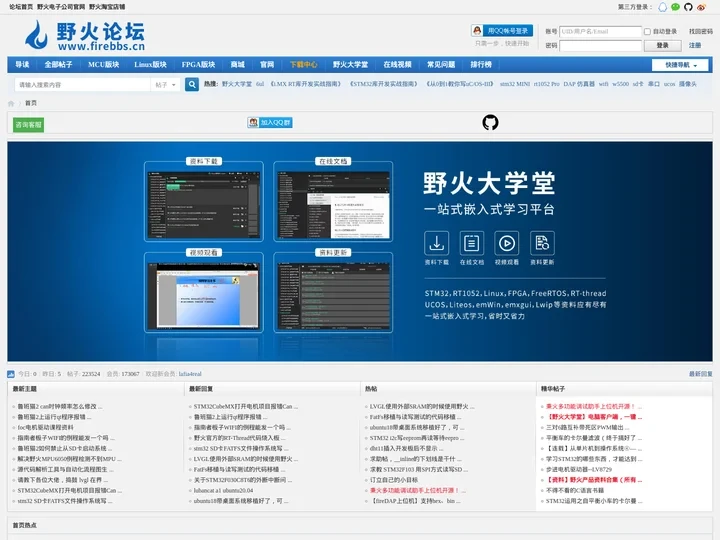Select the 精华帖子 column header

pyautogui.click(x=553, y=389)
